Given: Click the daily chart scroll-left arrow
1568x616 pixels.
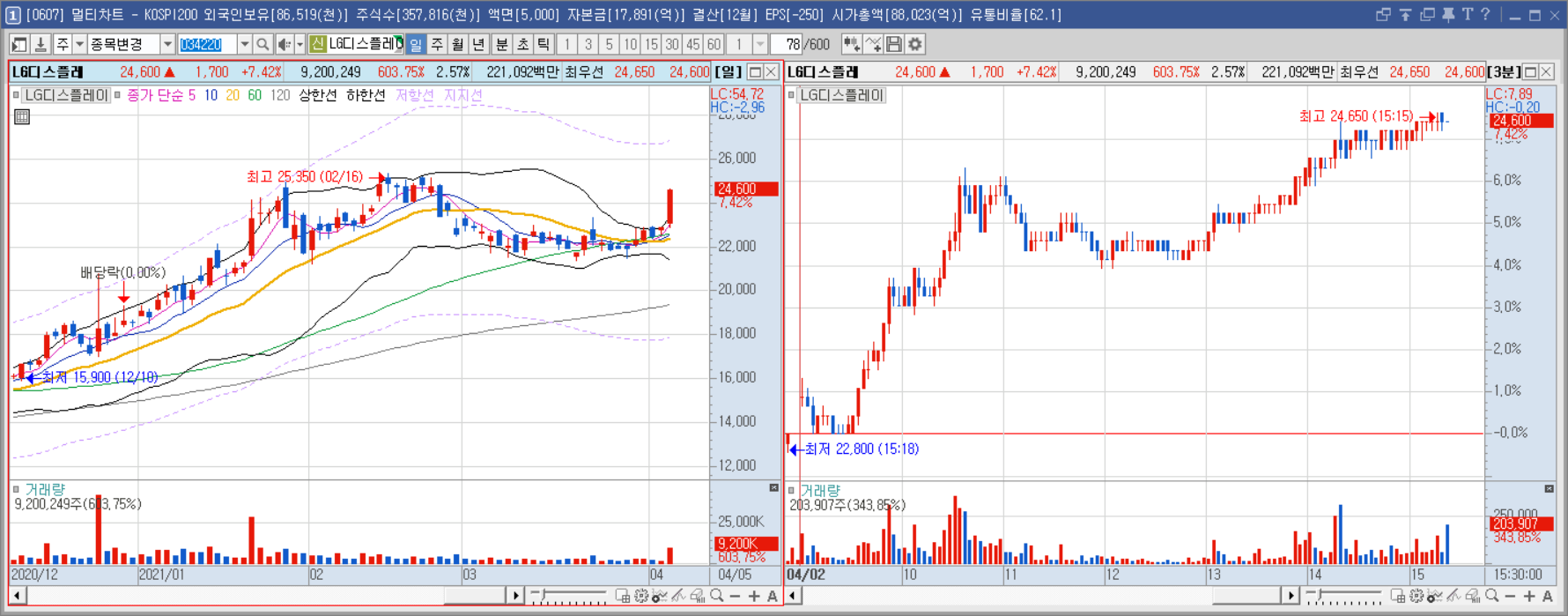Looking at the screenshot, I should [17, 596].
